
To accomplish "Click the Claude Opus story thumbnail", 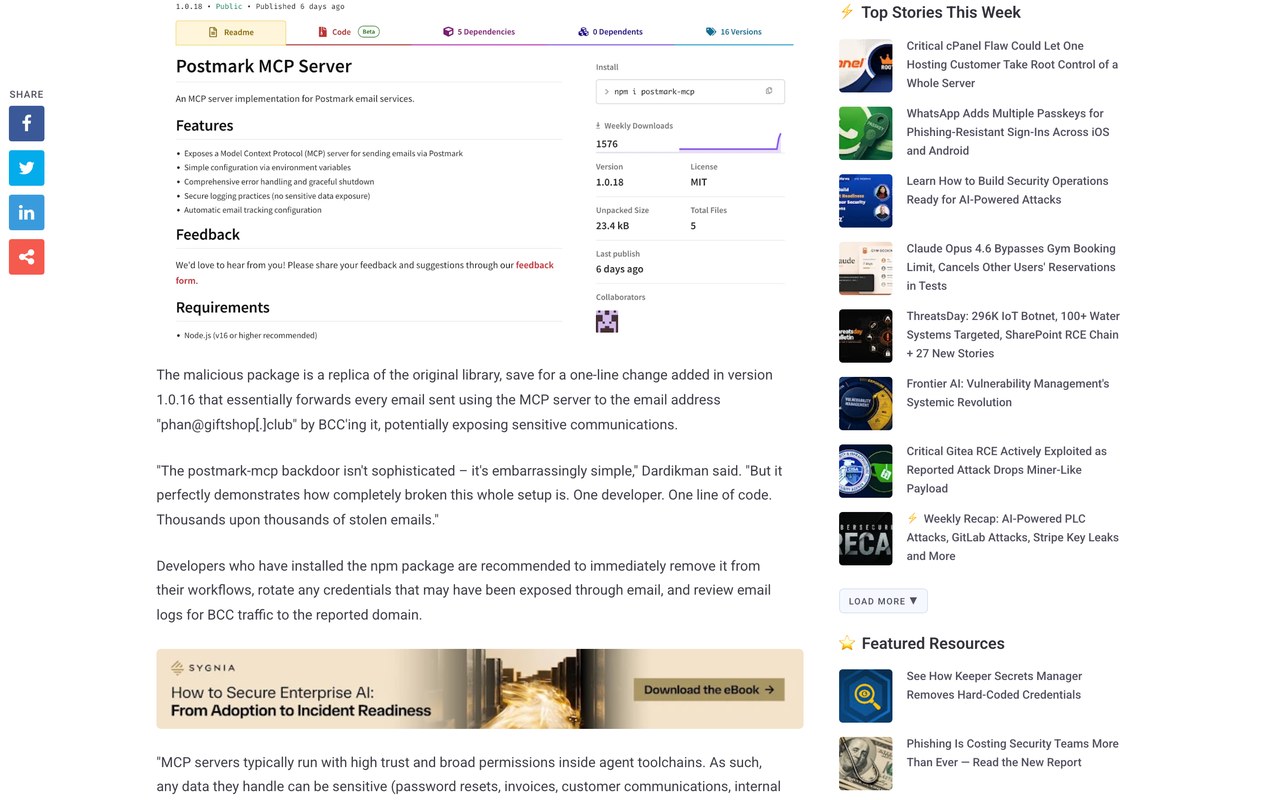I will [866, 268].
